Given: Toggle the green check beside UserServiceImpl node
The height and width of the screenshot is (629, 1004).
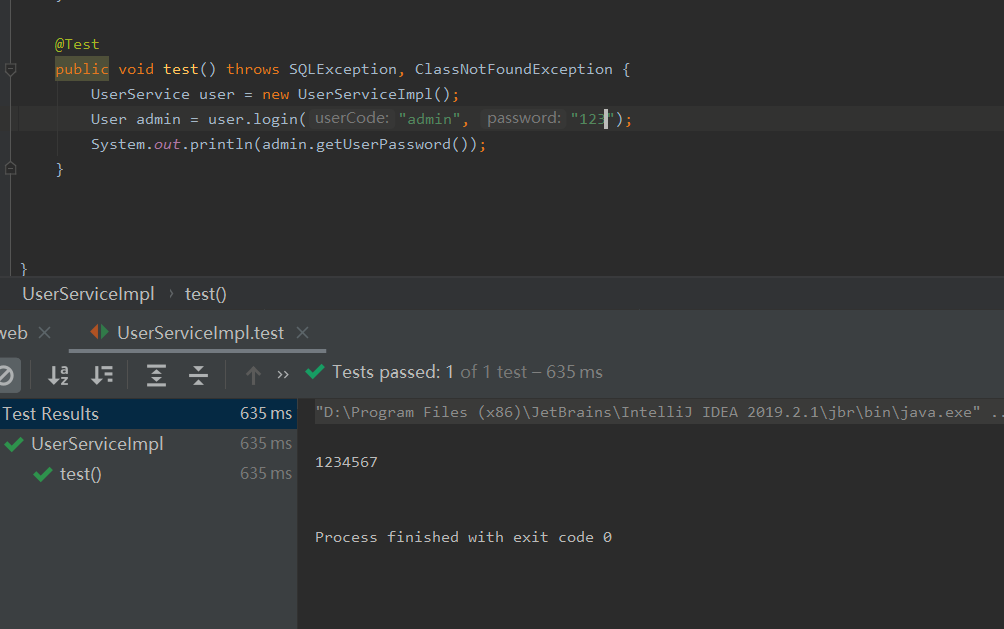Looking at the screenshot, I should [x=14, y=443].
